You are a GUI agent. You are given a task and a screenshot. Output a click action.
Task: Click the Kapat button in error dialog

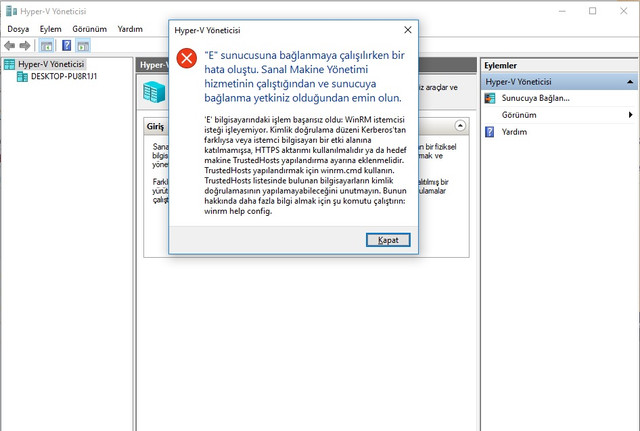(388, 240)
